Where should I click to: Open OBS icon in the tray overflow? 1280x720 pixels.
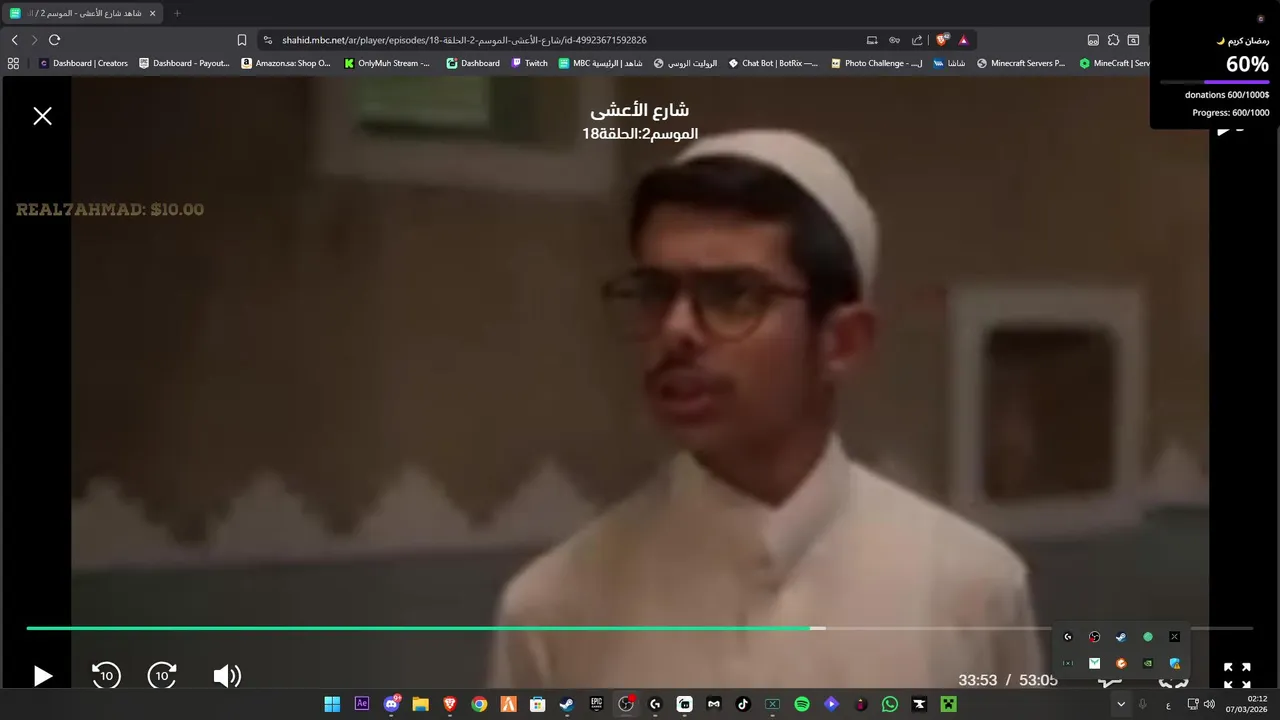point(1094,637)
